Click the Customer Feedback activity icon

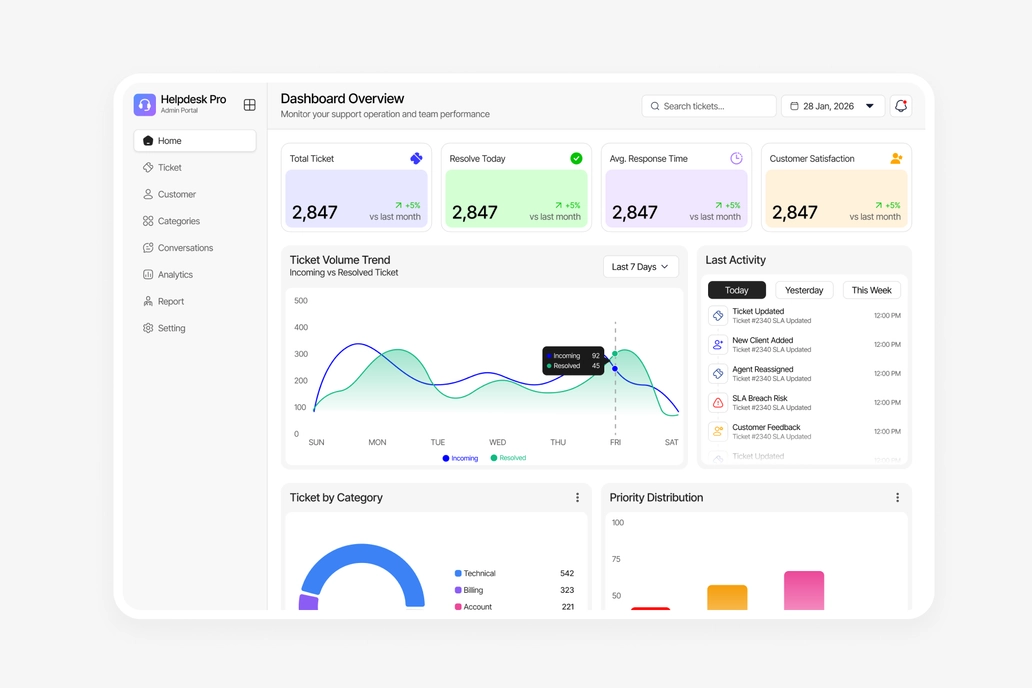point(718,431)
